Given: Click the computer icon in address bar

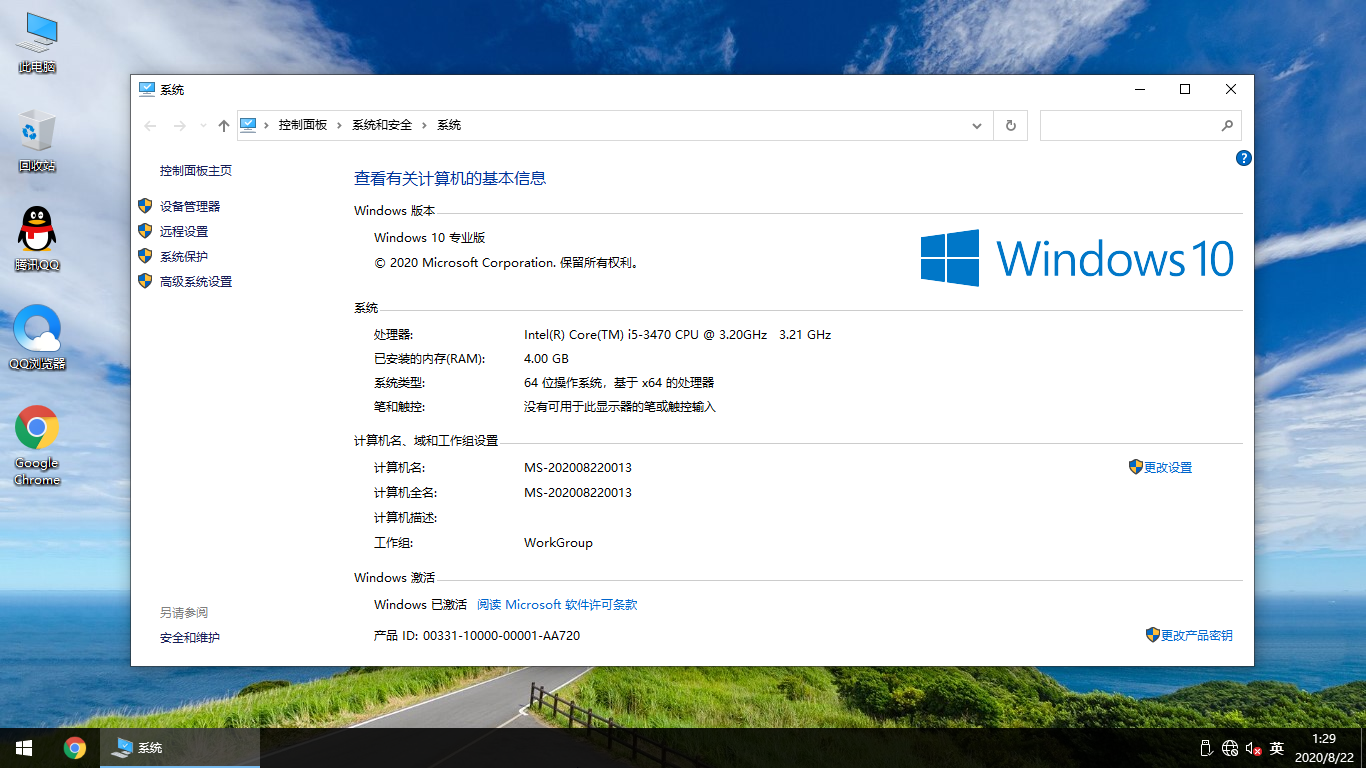Looking at the screenshot, I should pyautogui.click(x=248, y=125).
